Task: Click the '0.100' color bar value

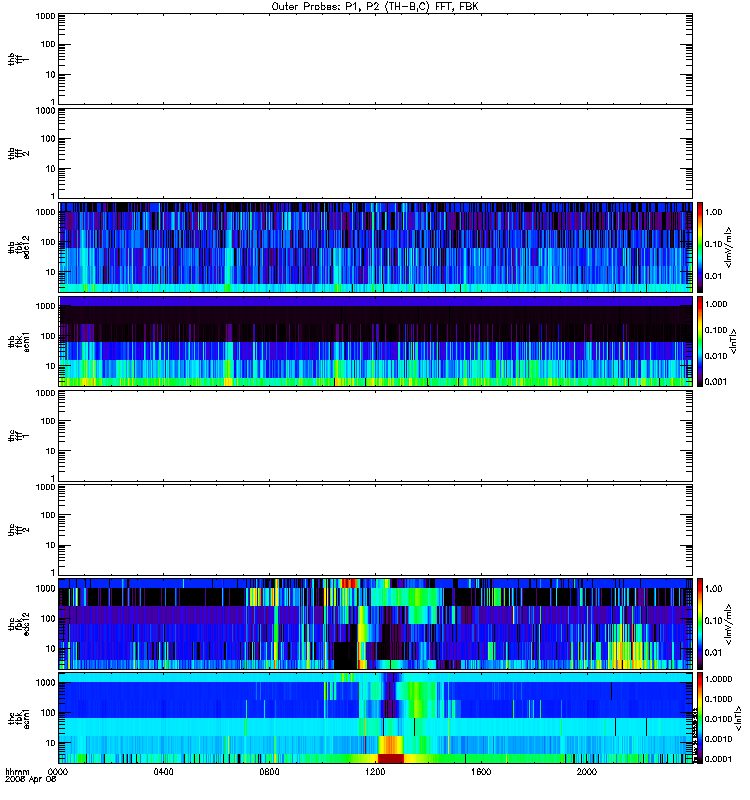Action: point(716,330)
